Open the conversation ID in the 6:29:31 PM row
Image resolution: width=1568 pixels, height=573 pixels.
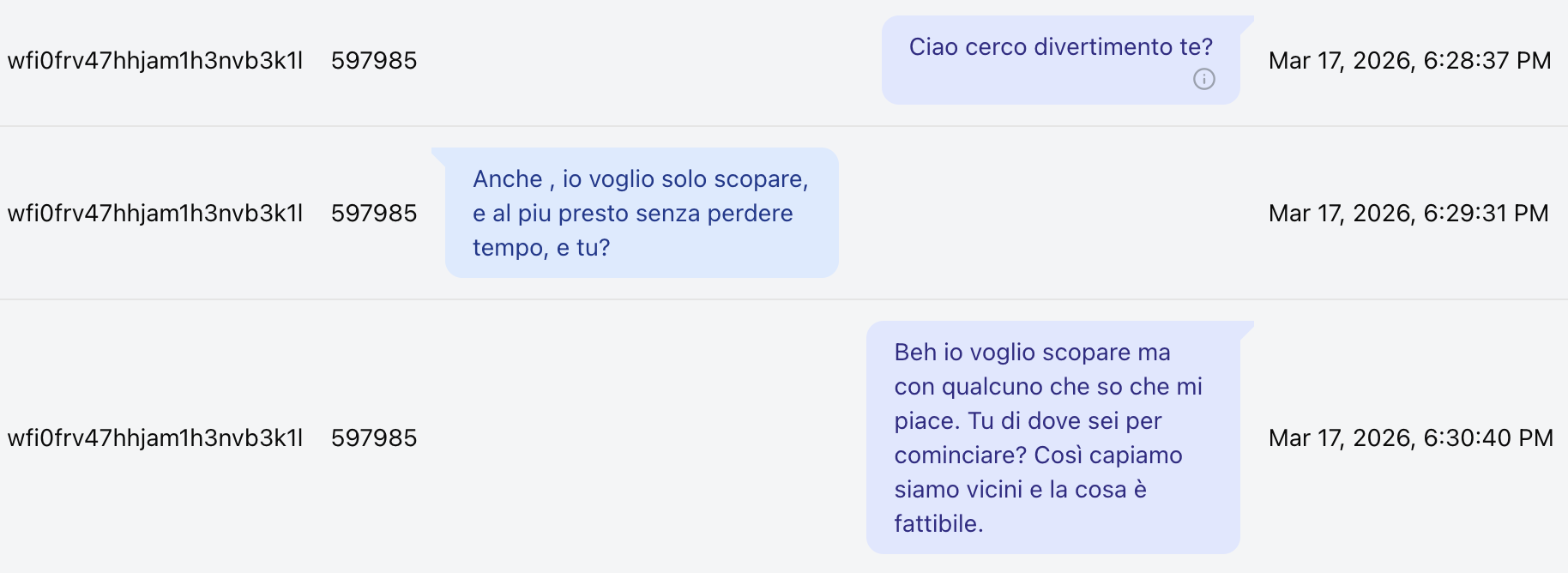click(155, 213)
